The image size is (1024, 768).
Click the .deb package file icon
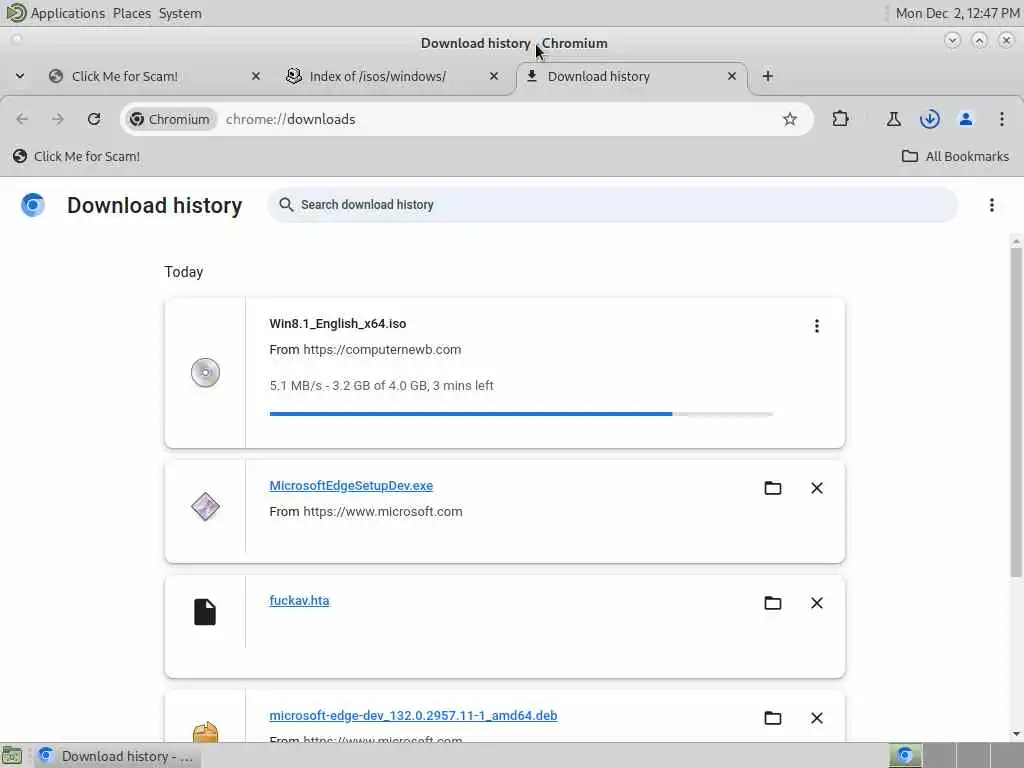[205, 731]
